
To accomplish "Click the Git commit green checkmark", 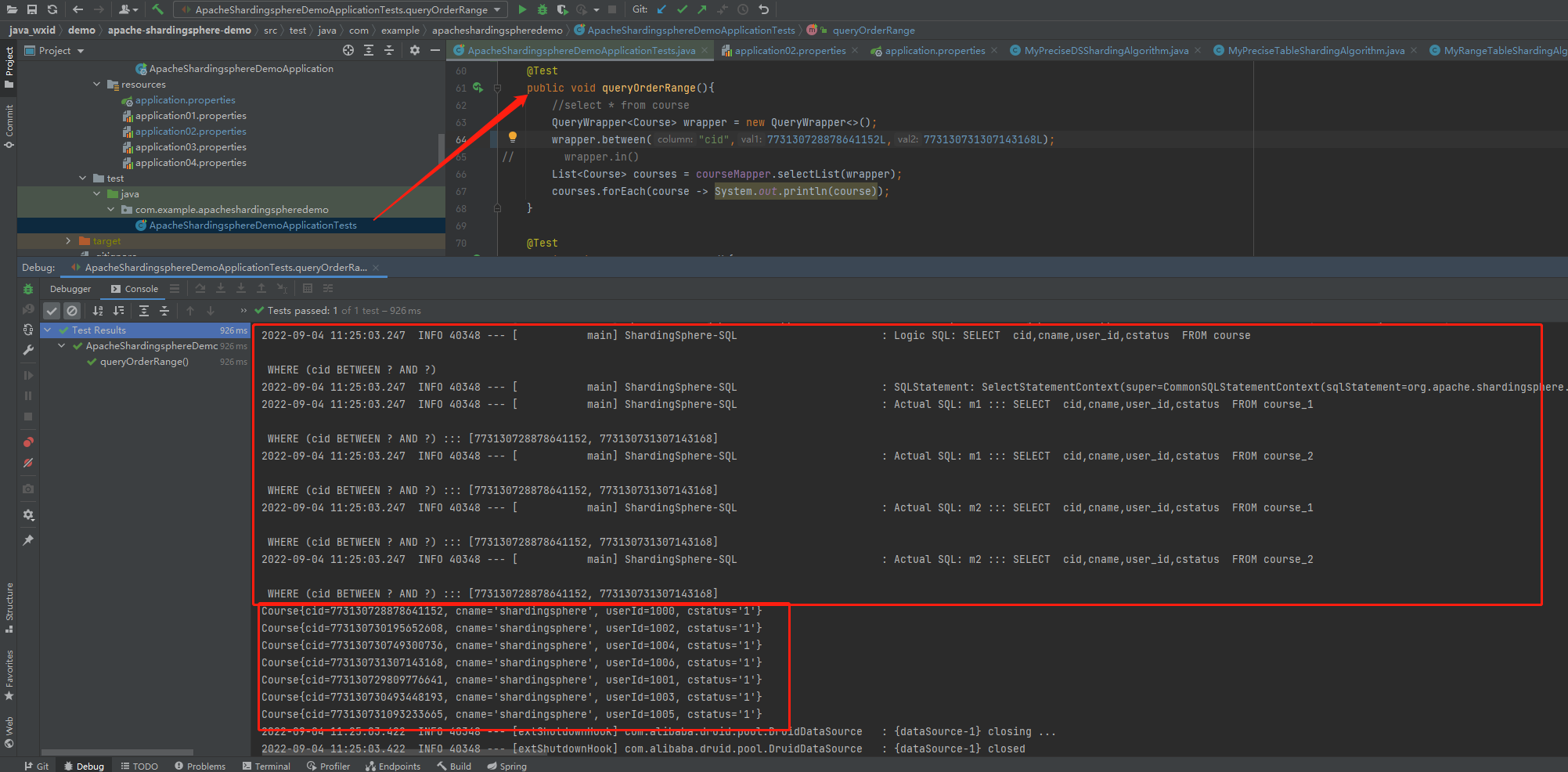I will [x=682, y=9].
